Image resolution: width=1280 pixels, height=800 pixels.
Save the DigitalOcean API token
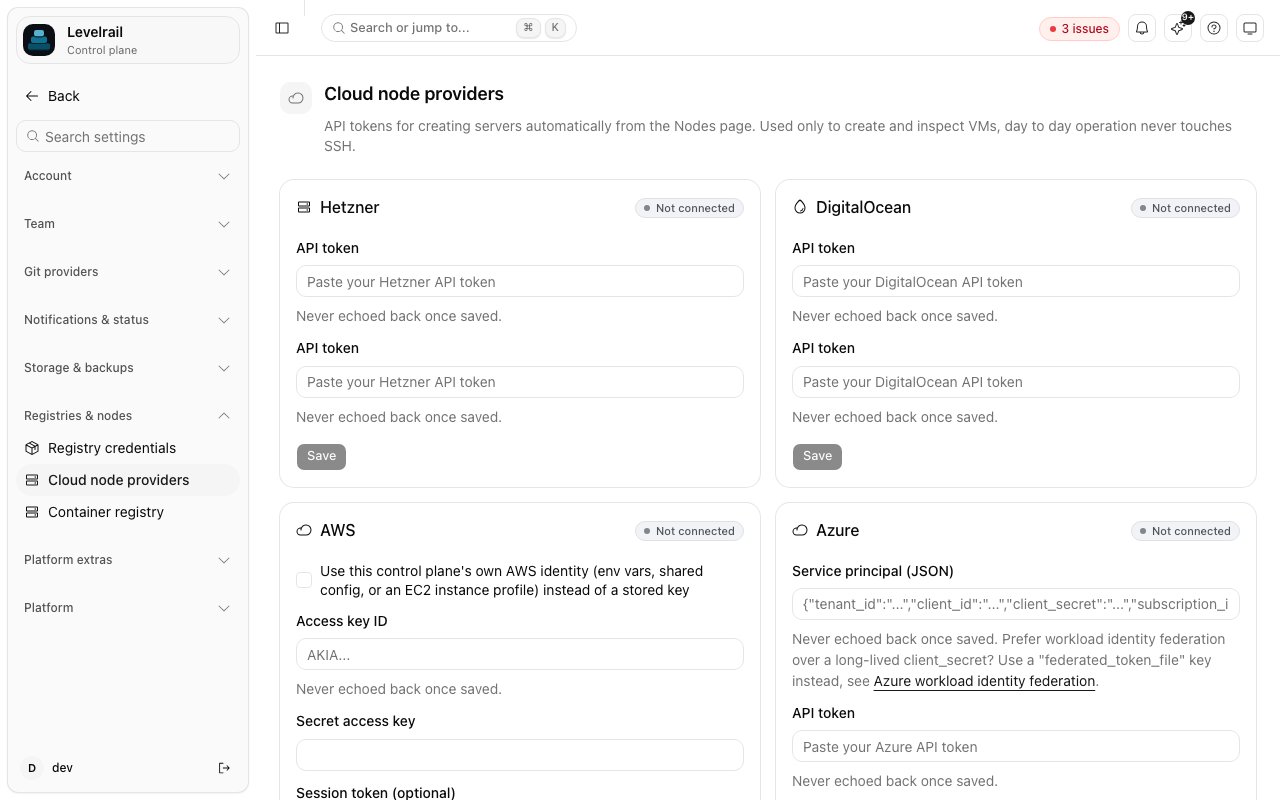pos(818,456)
